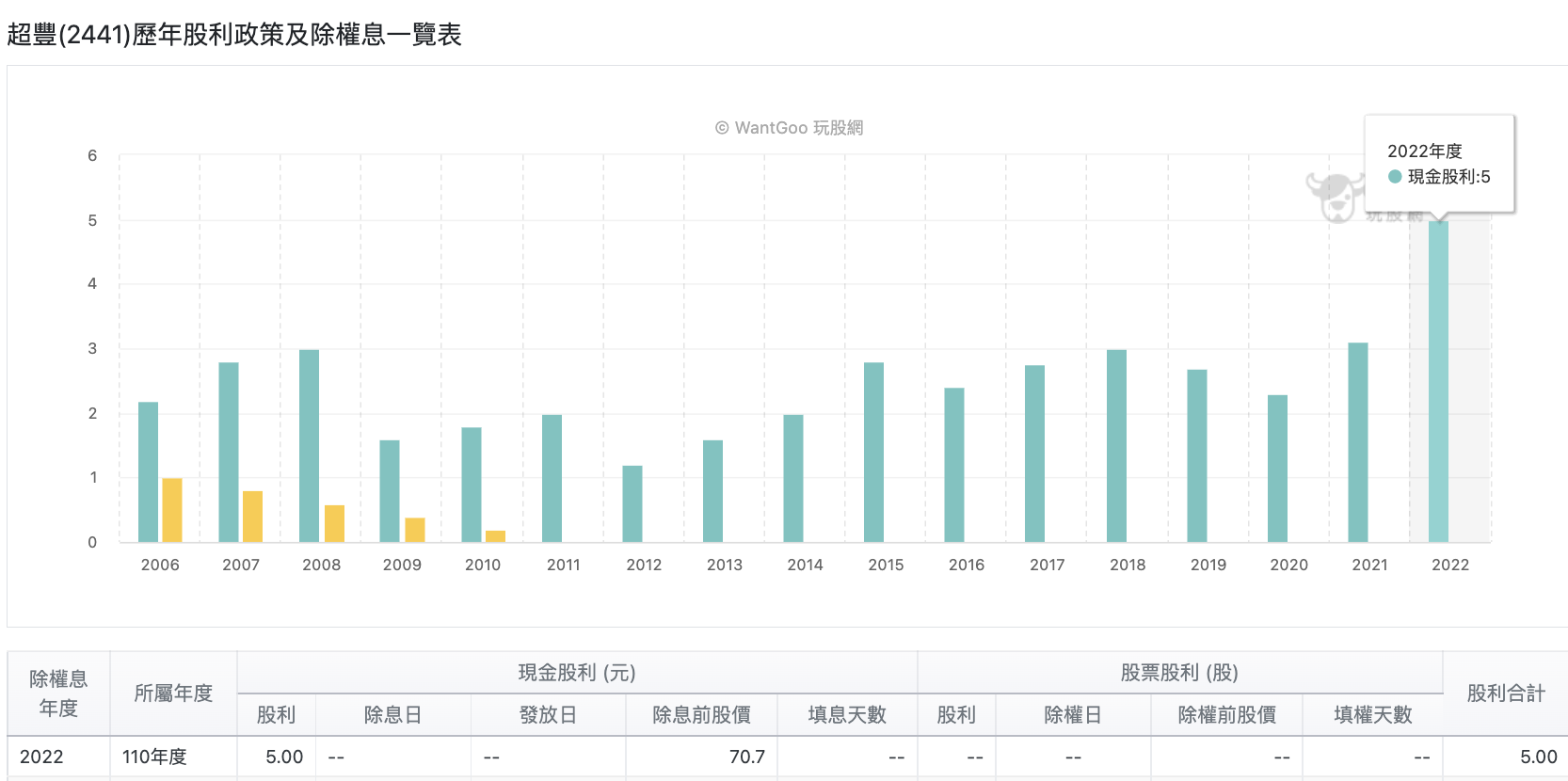Image resolution: width=1568 pixels, height=781 pixels.
Task: Click the 2006 yellow stock dividend bar
Action: [x=172, y=510]
